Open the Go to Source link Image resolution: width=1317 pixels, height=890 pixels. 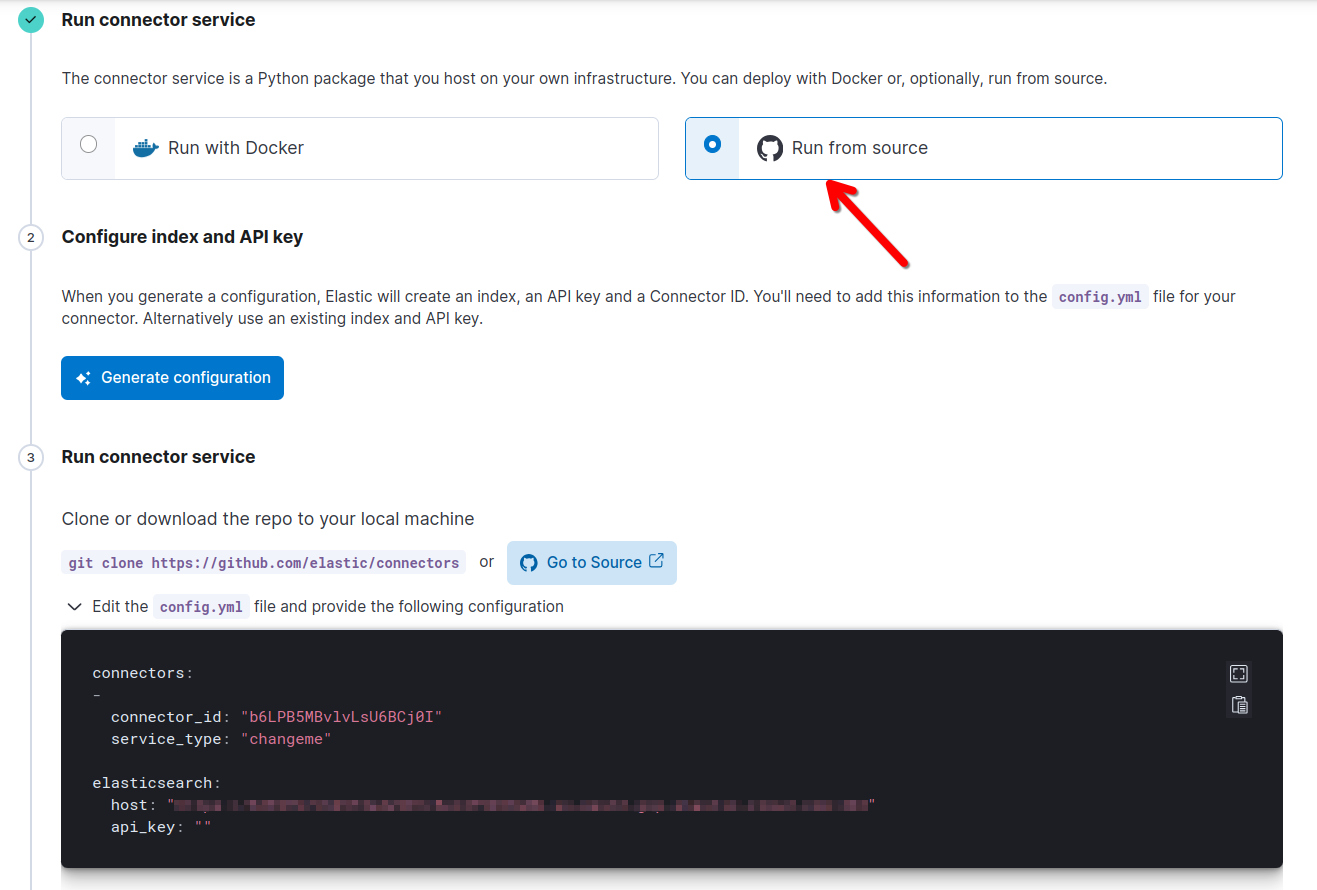(x=592, y=563)
